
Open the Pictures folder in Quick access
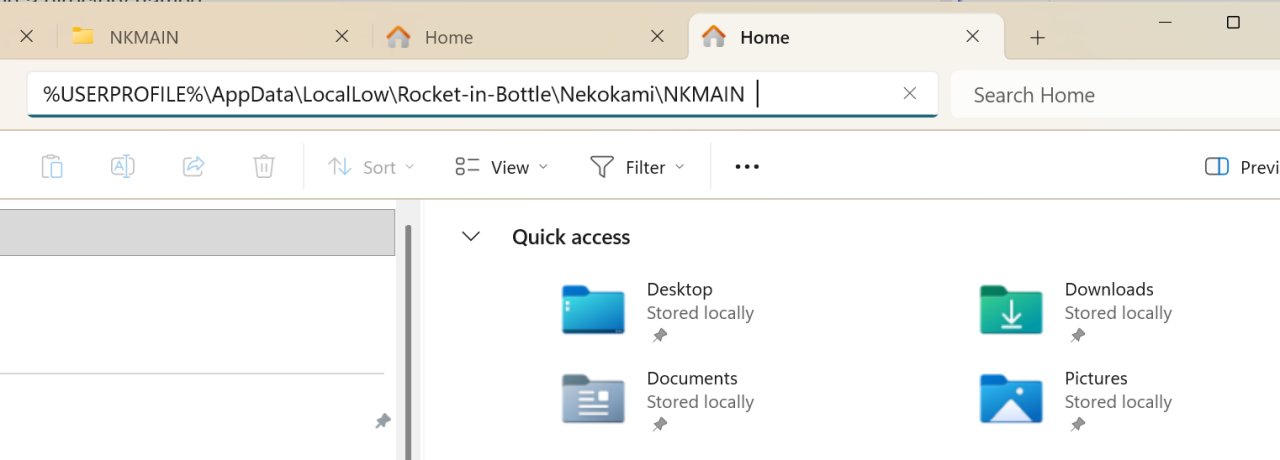tap(1011, 399)
